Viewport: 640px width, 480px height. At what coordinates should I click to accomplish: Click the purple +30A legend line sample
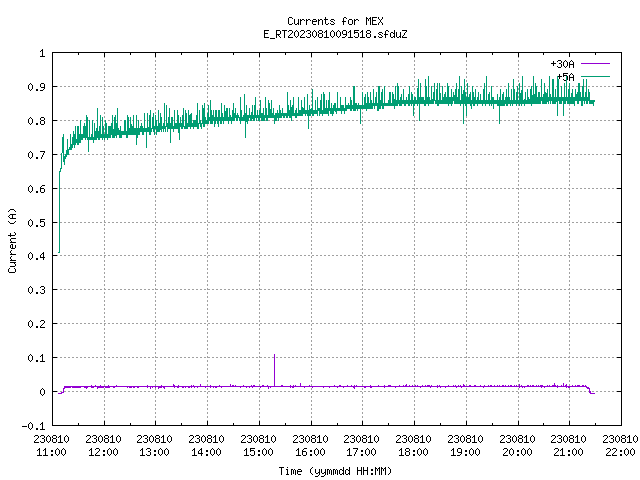[595, 64]
